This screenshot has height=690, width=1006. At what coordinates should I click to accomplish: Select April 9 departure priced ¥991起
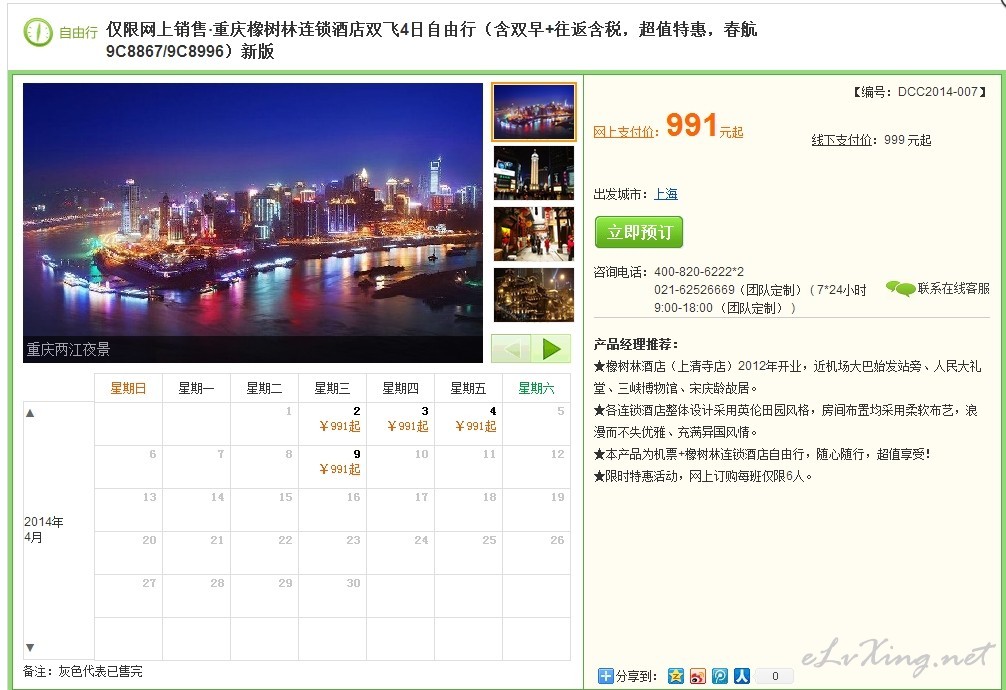click(x=332, y=467)
